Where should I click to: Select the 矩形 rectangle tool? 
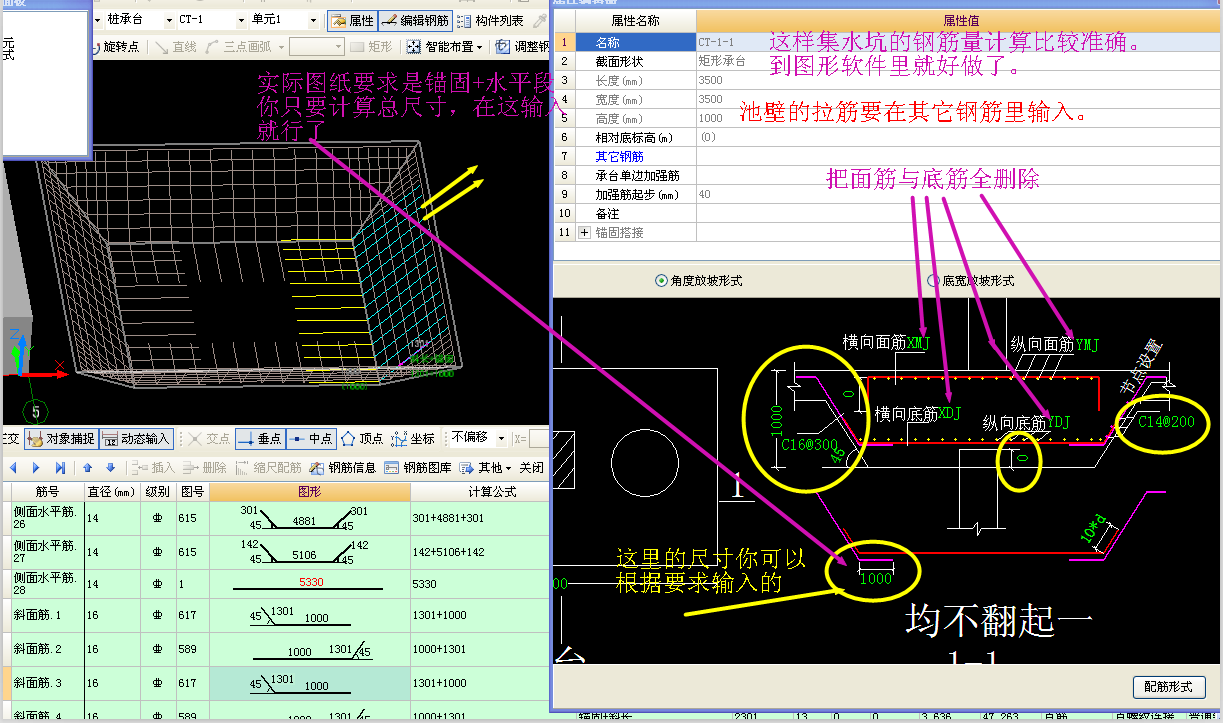click(372, 47)
